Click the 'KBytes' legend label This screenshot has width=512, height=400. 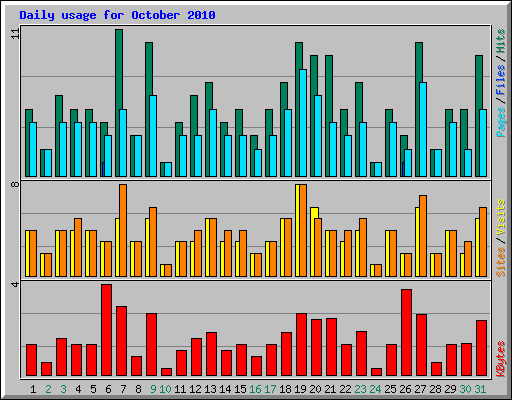[x=501, y=359]
